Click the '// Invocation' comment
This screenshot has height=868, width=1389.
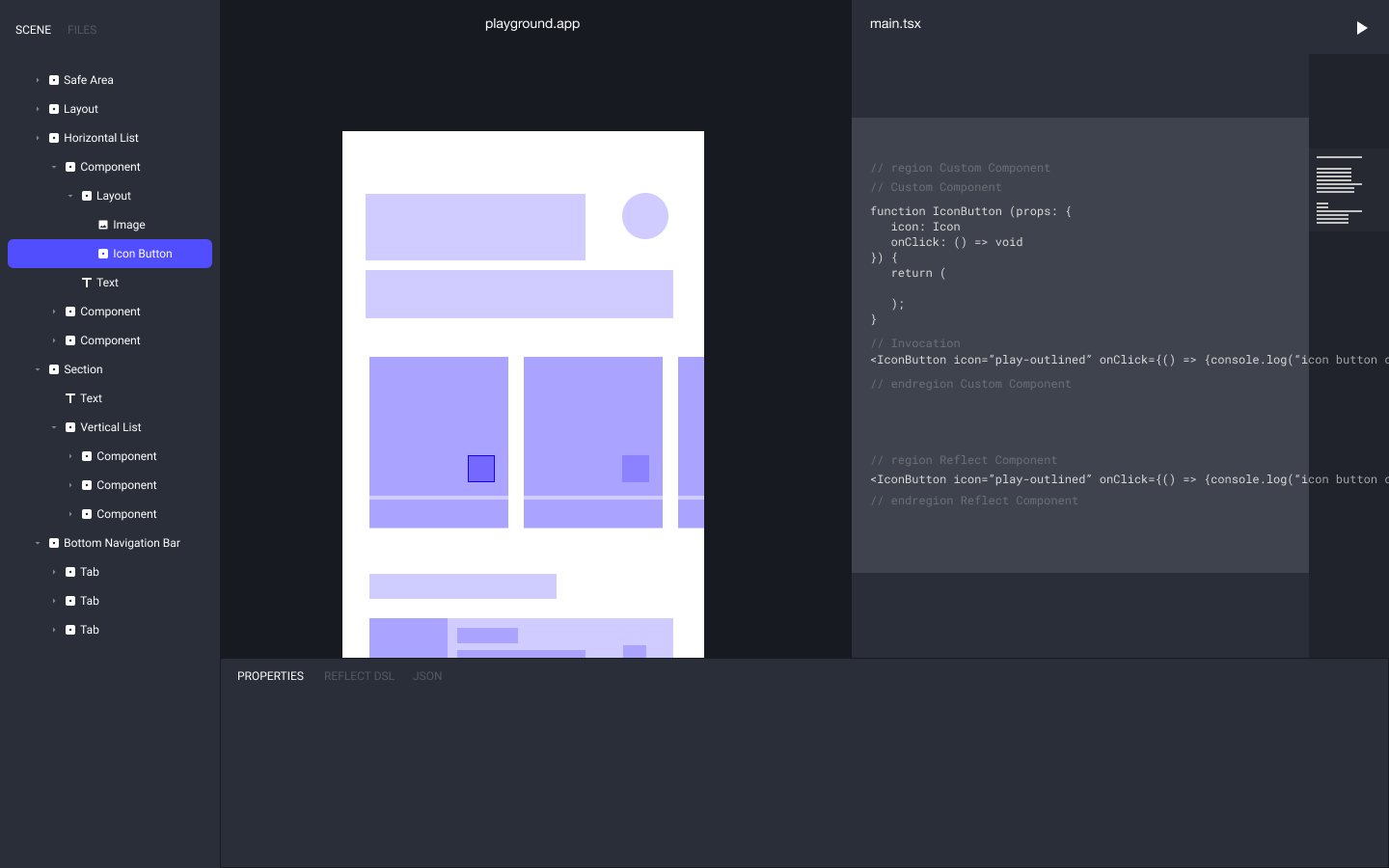[x=915, y=343]
